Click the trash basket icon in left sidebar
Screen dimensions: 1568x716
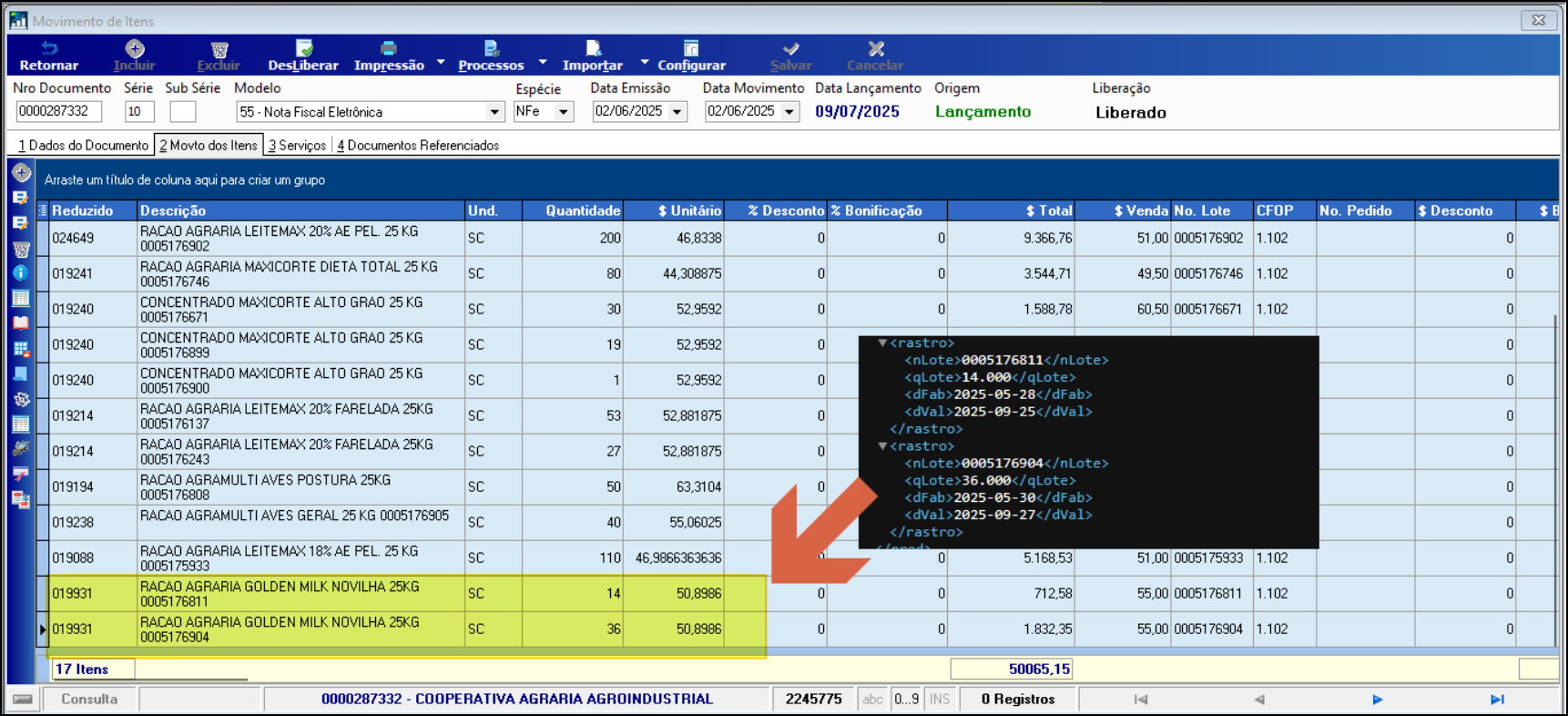(x=22, y=249)
